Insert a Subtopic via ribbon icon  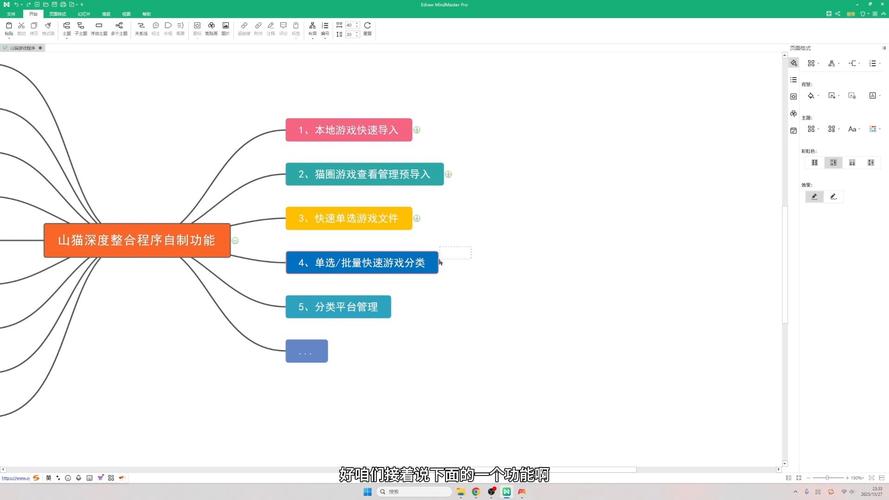tap(81, 26)
